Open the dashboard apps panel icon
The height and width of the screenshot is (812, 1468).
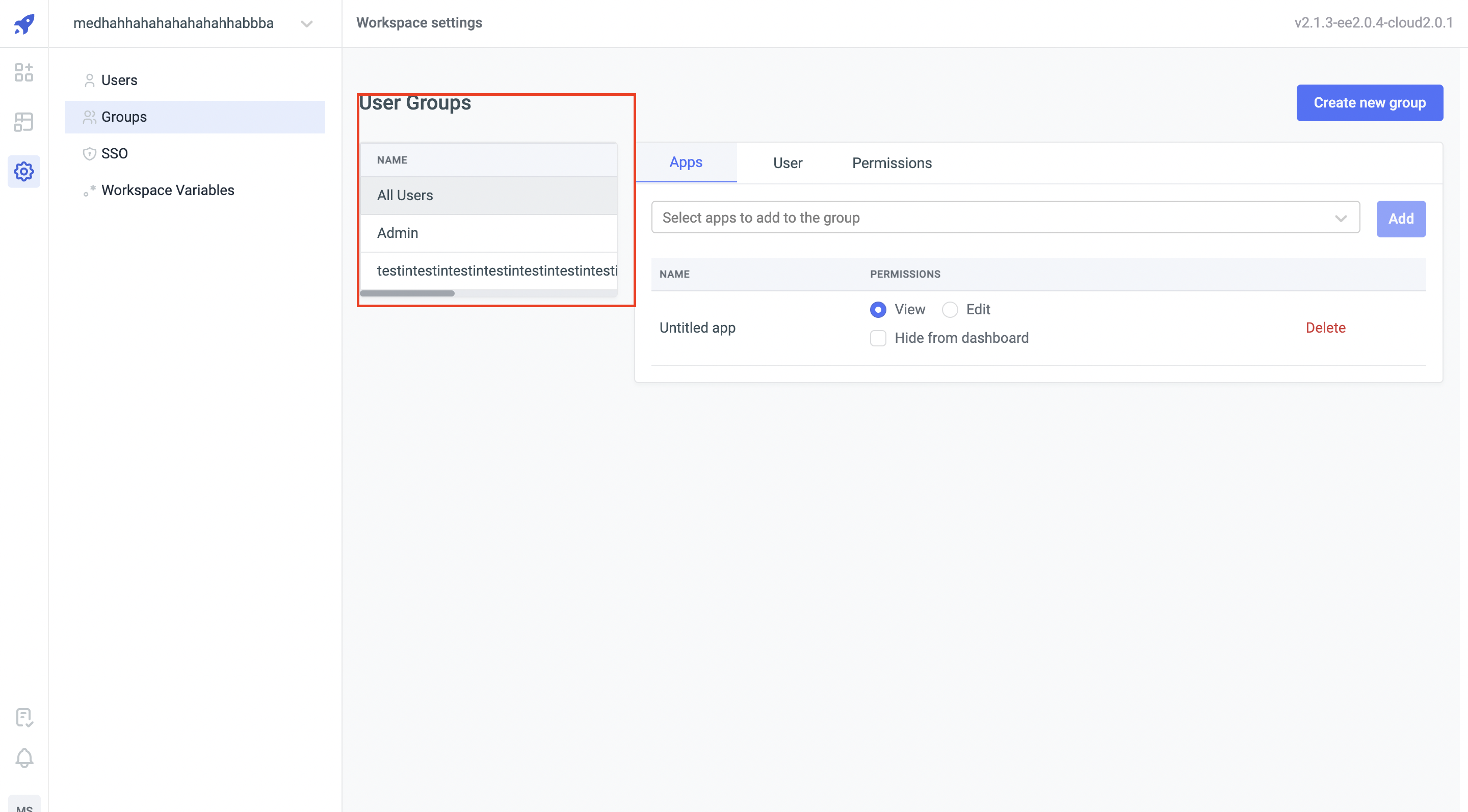coord(23,73)
